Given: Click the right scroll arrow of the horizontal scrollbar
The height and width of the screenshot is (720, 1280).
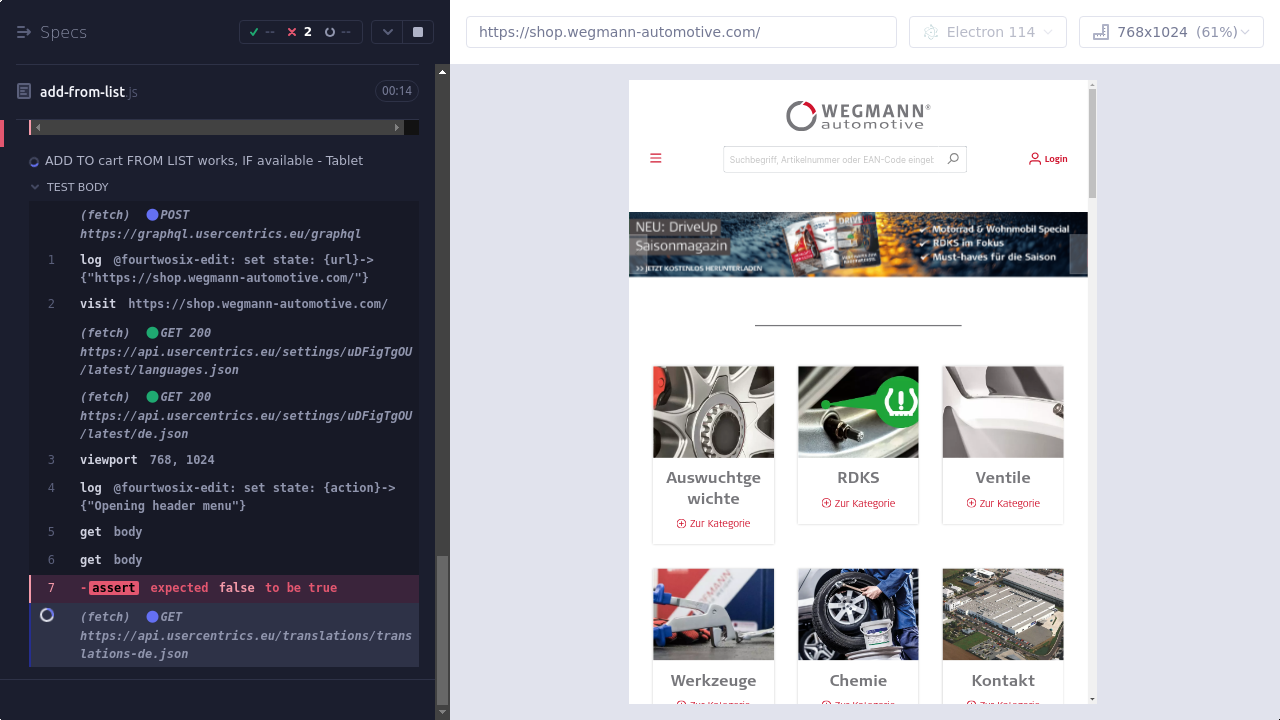Looking at the screenshot, I should 397,127.
